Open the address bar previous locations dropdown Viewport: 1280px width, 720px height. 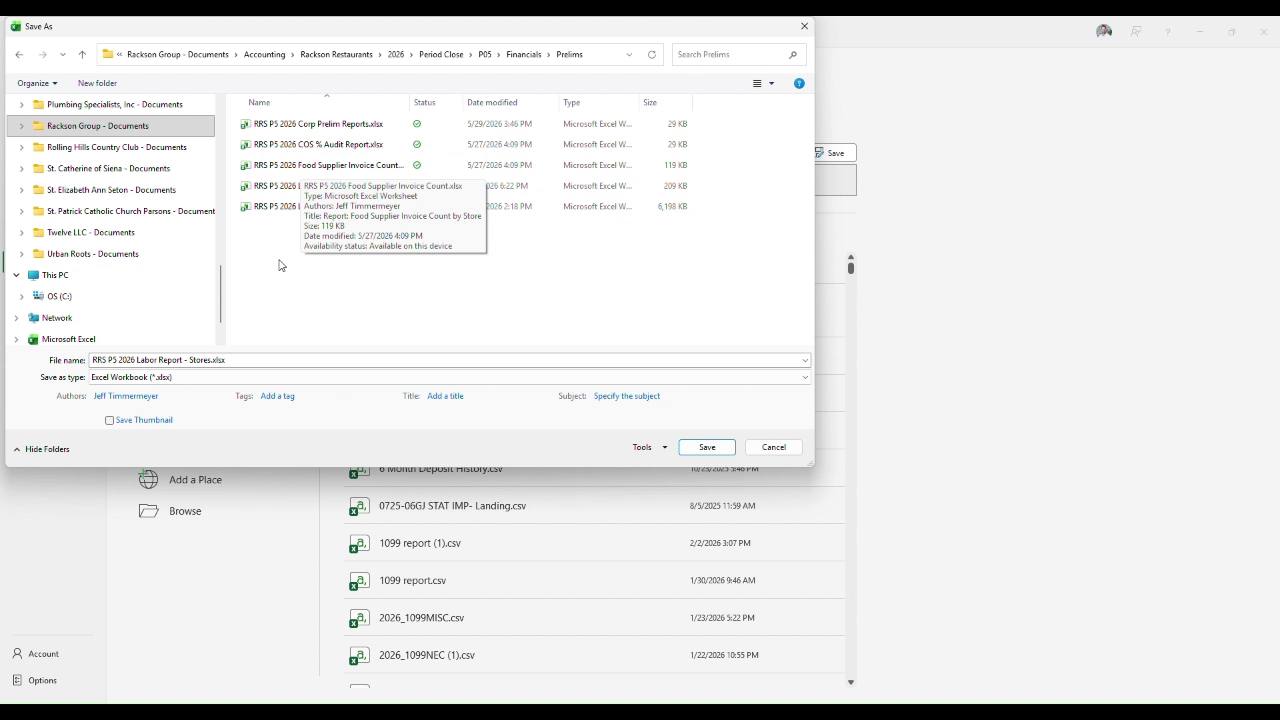629,55
